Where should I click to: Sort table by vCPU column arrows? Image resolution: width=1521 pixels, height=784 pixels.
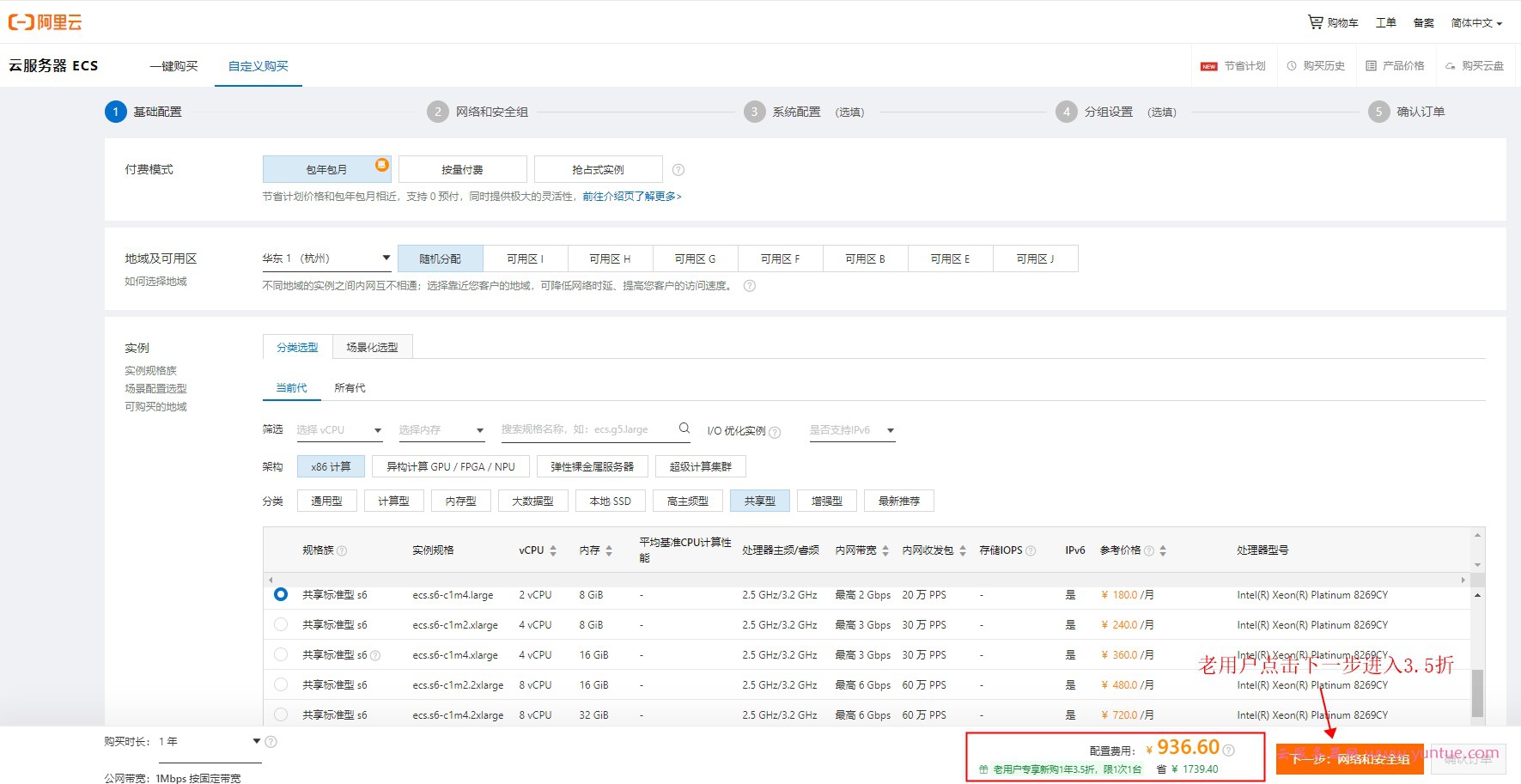point(553,550)
